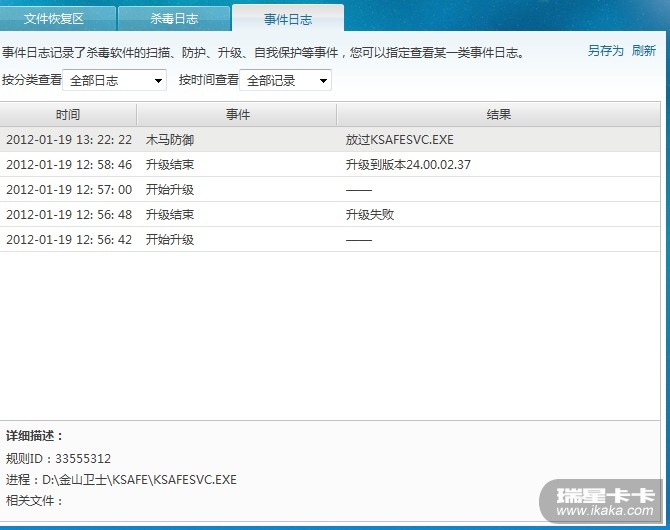Image resolution: width=670 pixels, height=530 pixels.
Task: Select the 12: 56: 42 log row
Action: 330,239
